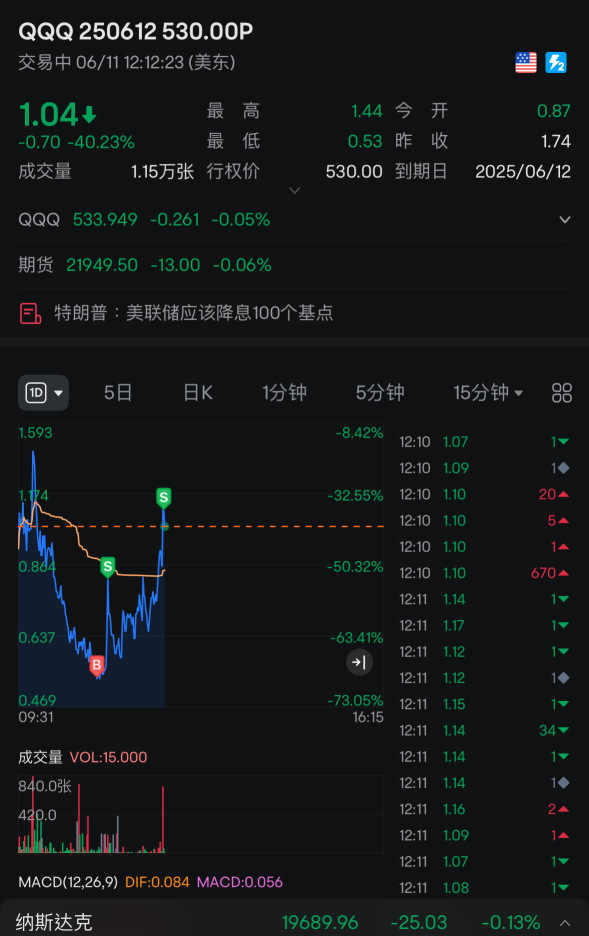Image resolution: width=589 pixels, height=936 pixels.
Task: Tap the 今开 0.87 value
Action: 553,111
